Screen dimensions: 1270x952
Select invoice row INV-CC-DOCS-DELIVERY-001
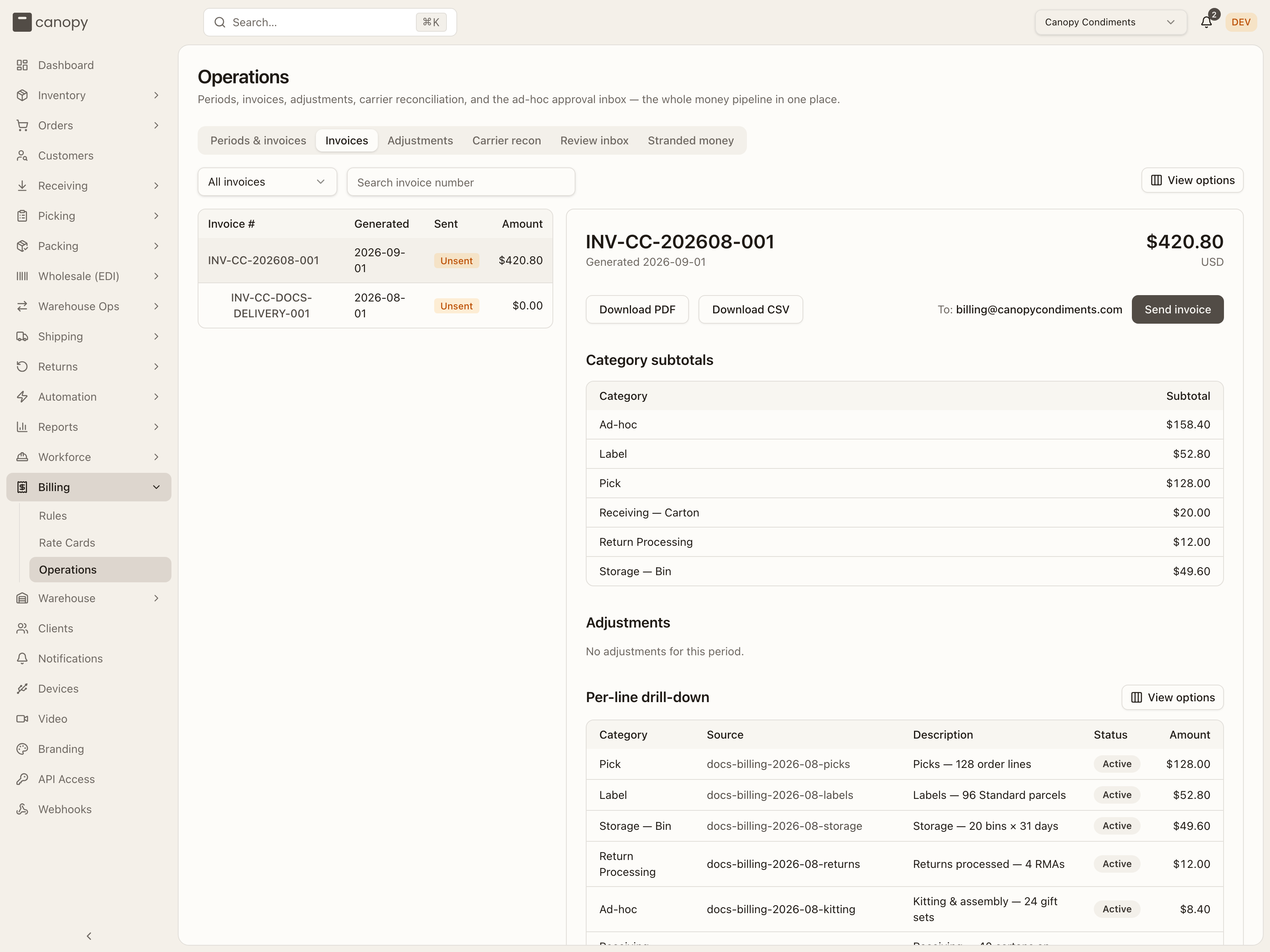tap(375, 306)
